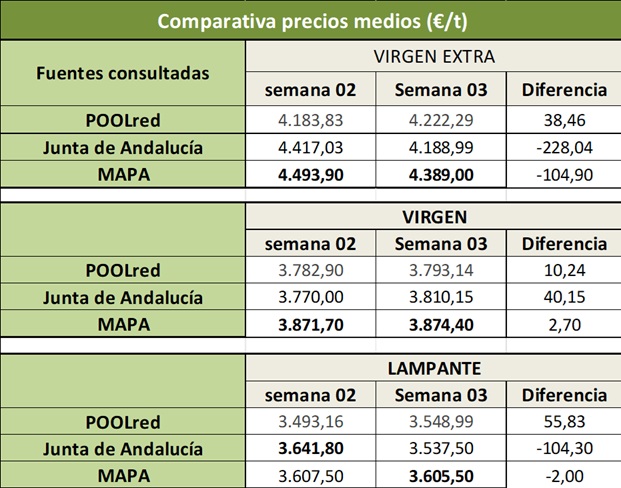Click the 'VIRGEN EXTRA' section header
The width and height of the screenshot is (621, 488).
click(x=433, y=56)
